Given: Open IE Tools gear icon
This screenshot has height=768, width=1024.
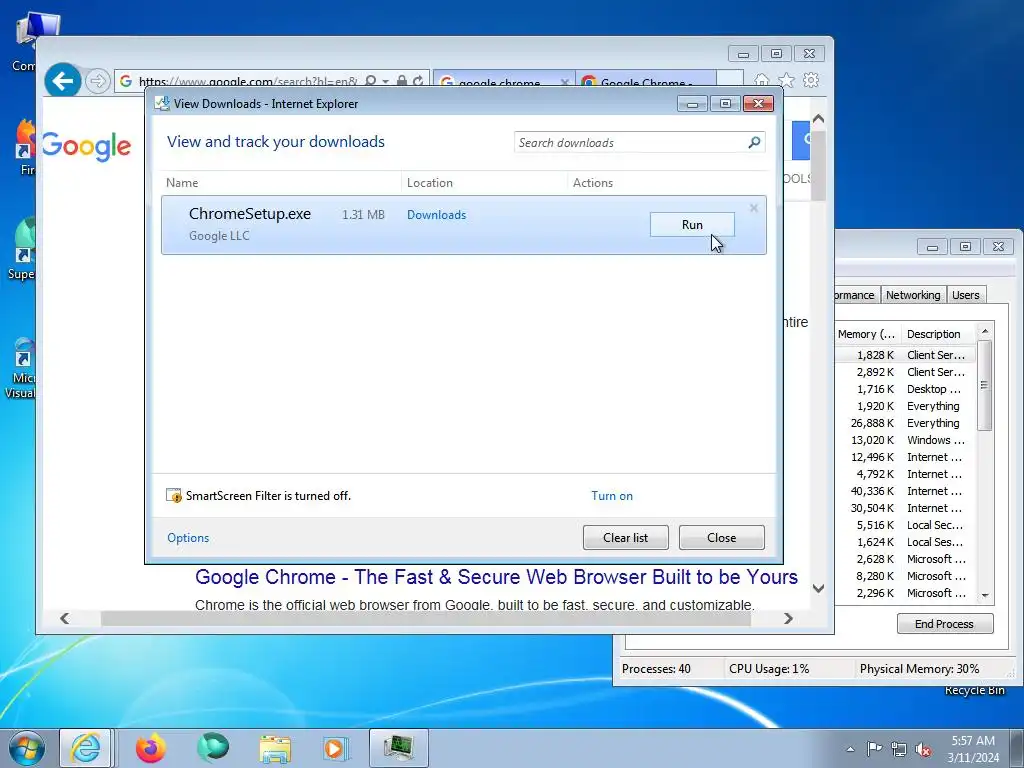Looking at the screenshot, I should (x=811, y=80).
